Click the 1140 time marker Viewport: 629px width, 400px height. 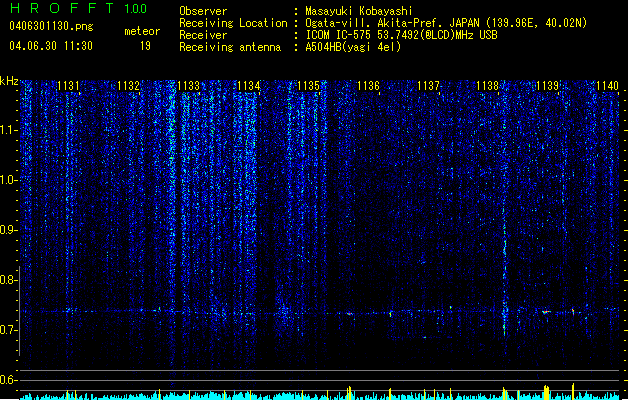[607, 86]
